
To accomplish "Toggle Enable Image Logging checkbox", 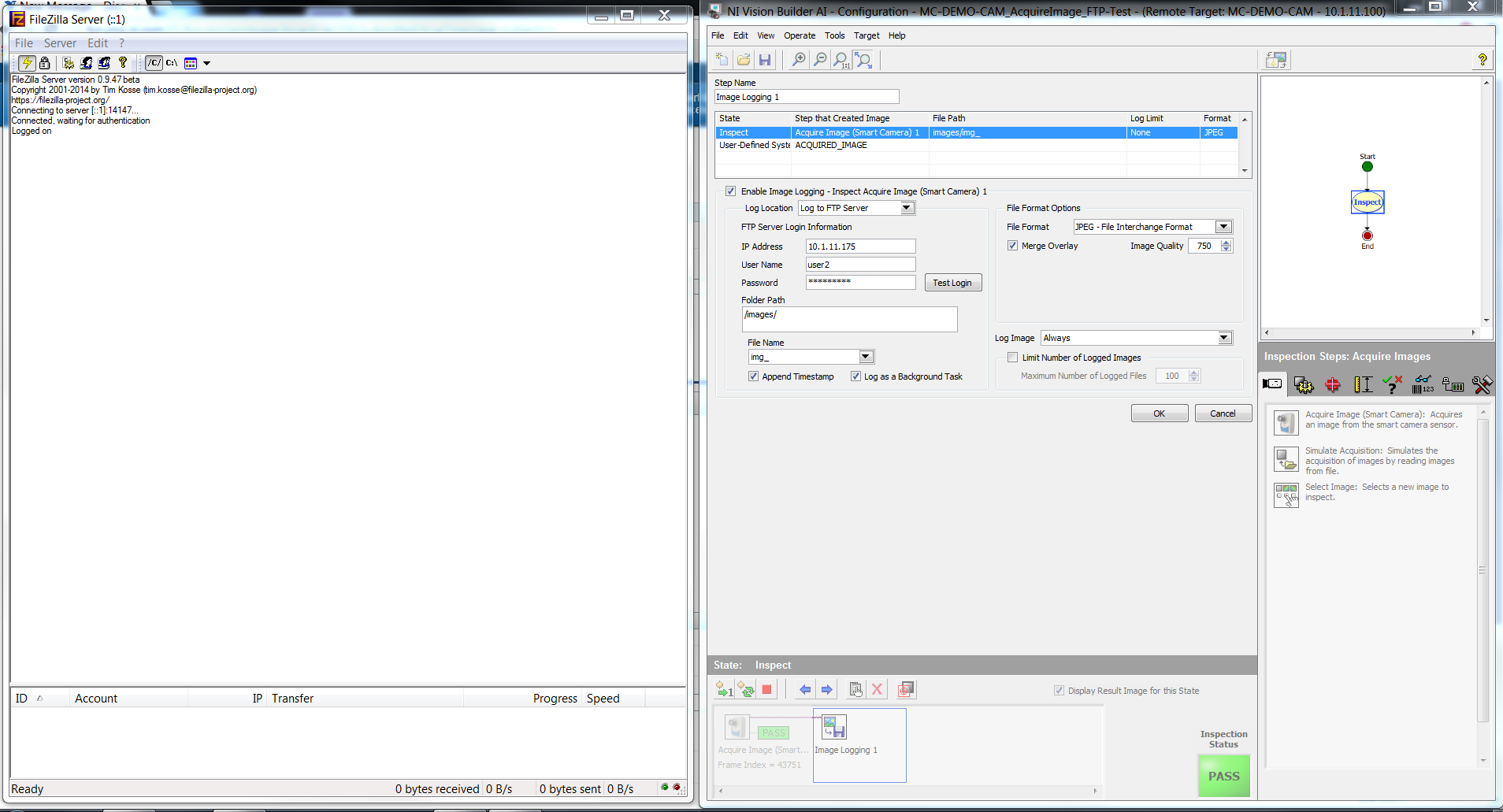I will point(730,191).
